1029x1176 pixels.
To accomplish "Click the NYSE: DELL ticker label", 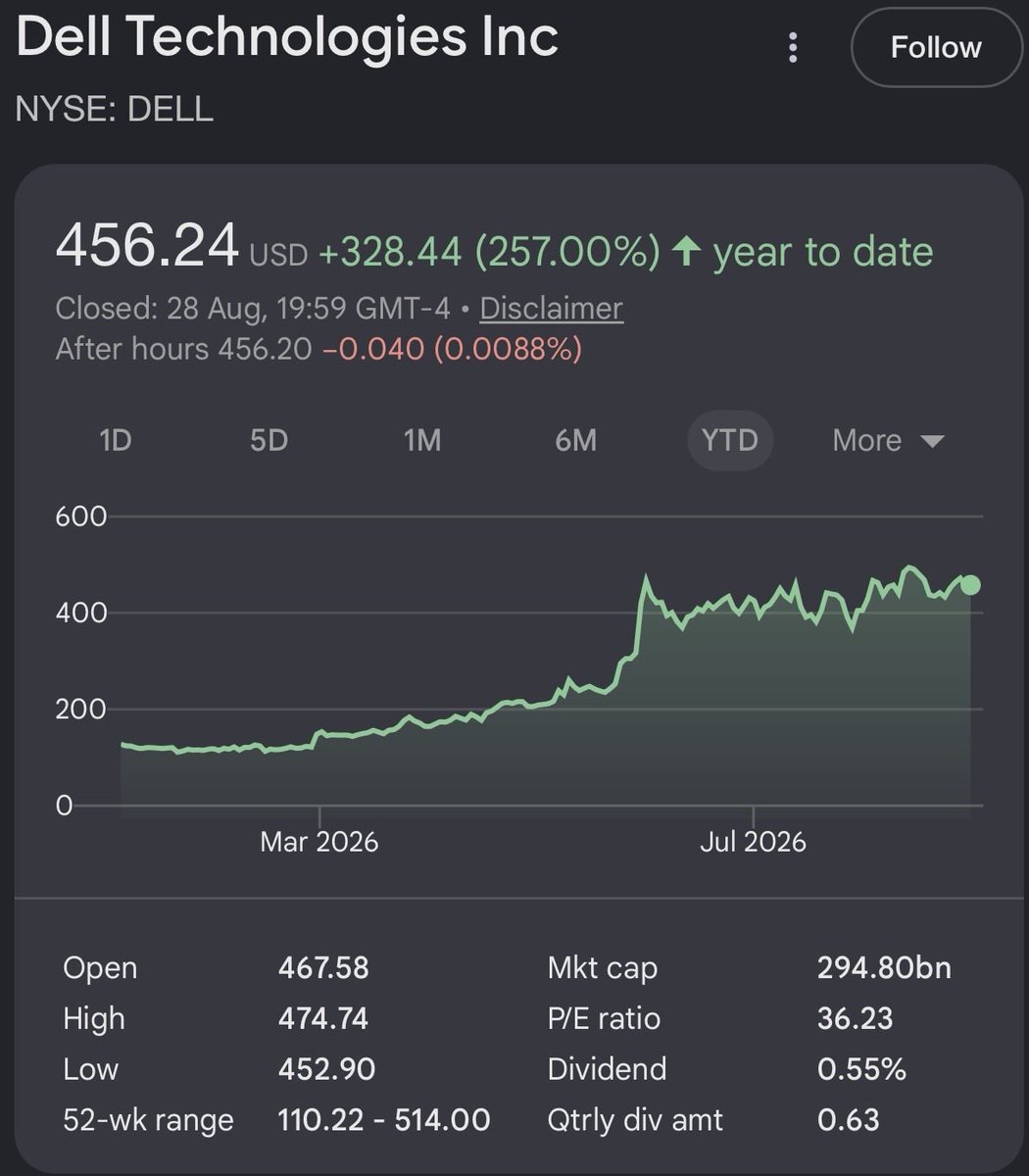I will coord(115,109).
